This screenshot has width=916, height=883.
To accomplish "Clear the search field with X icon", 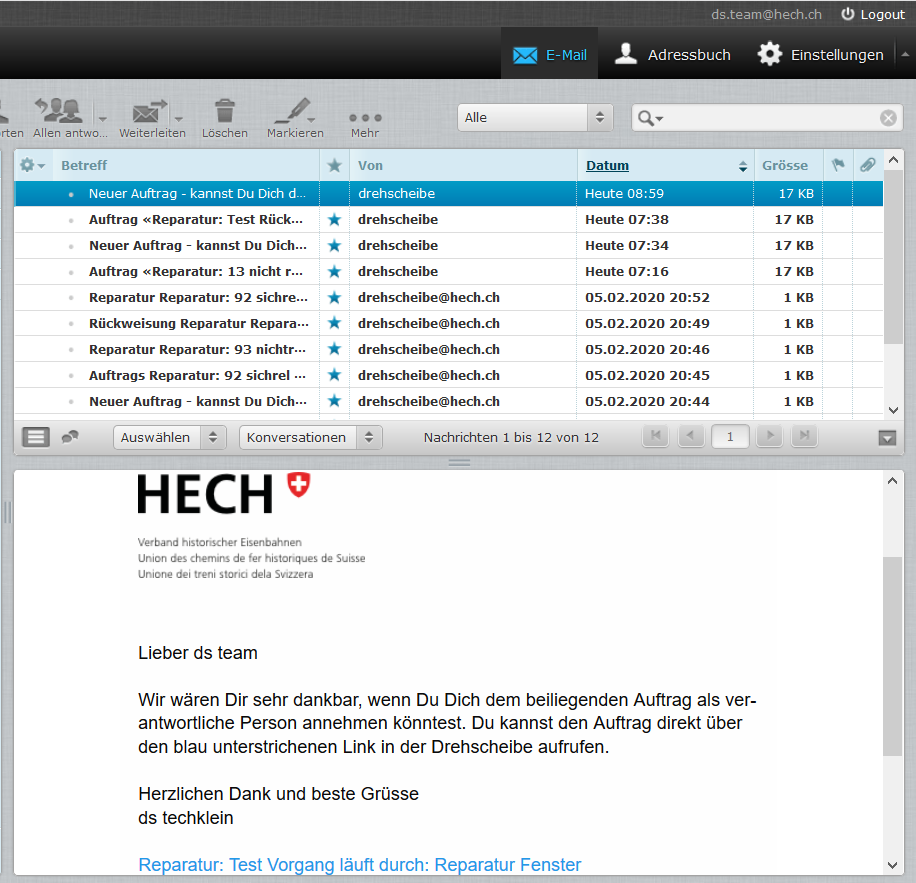I will 888,118.
